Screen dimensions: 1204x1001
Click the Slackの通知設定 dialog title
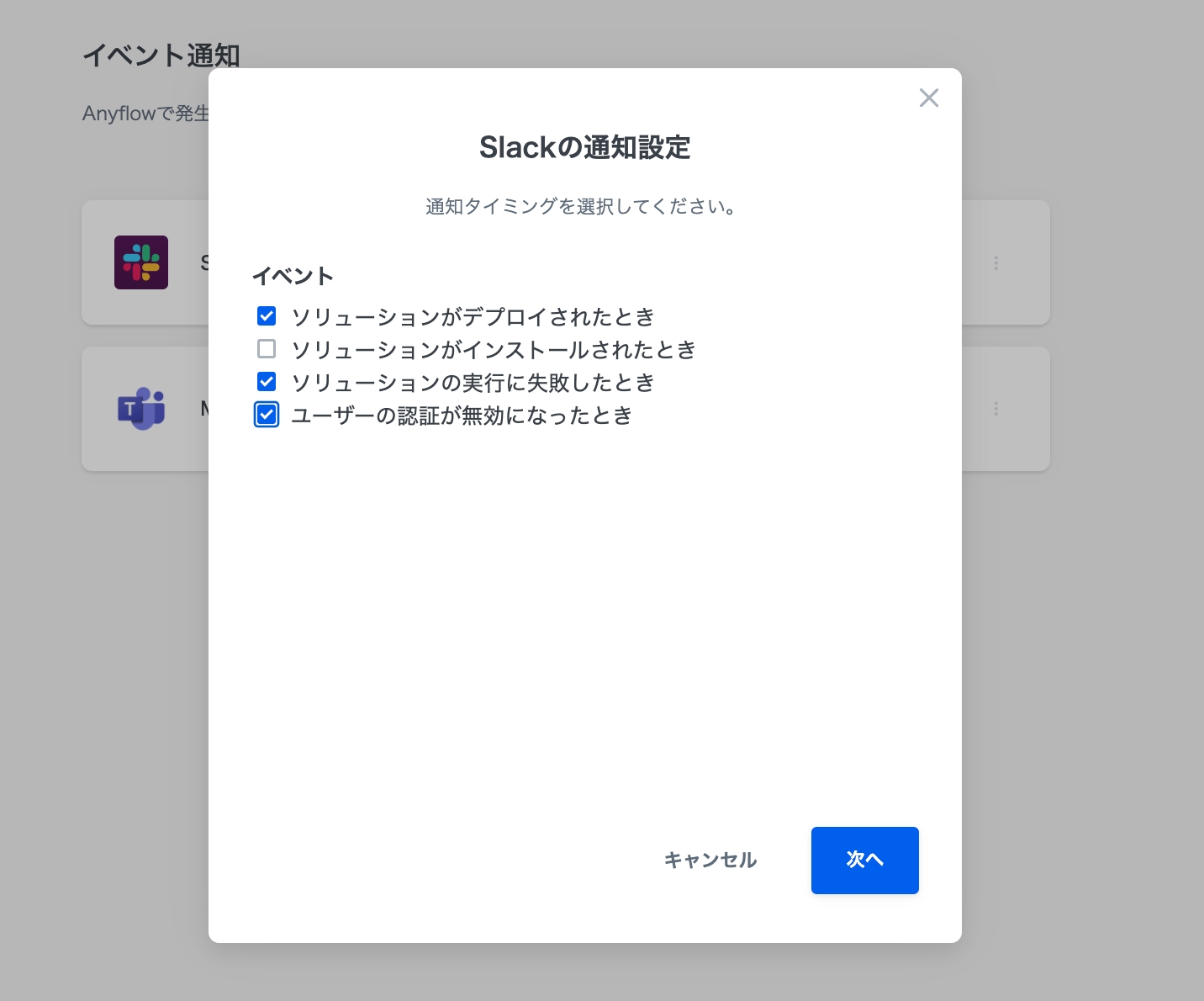coord(584,147)
